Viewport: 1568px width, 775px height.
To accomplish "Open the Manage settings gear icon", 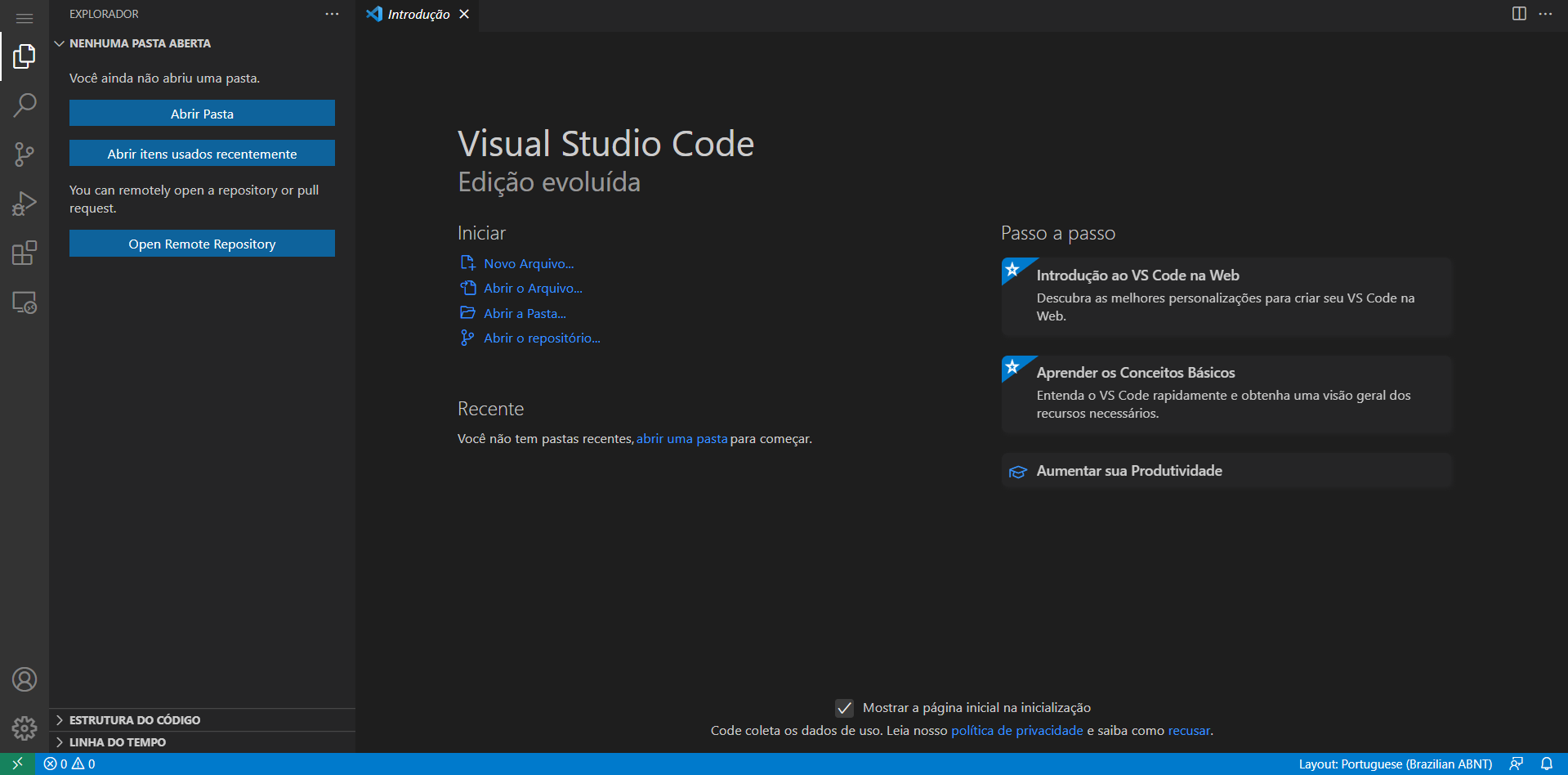I will coord(25,728).
